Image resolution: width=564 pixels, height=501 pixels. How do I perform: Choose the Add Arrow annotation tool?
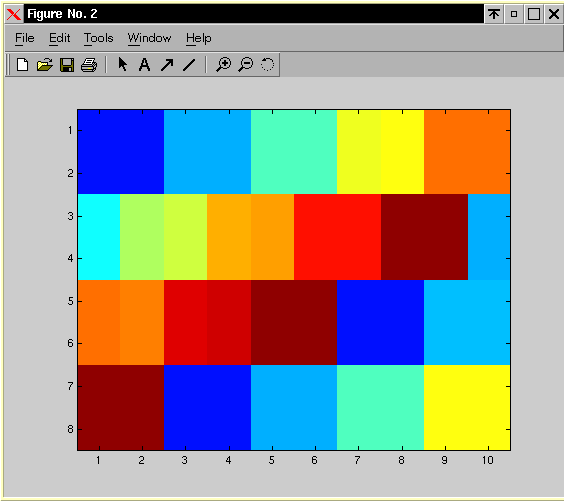(167, 65)
